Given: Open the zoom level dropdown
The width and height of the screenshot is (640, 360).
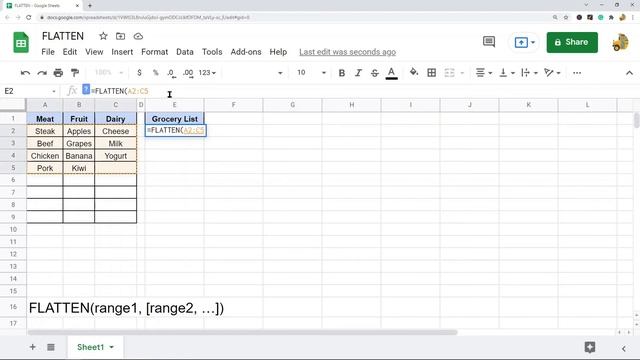Looking at the screenshot, I should click(109, 73).
